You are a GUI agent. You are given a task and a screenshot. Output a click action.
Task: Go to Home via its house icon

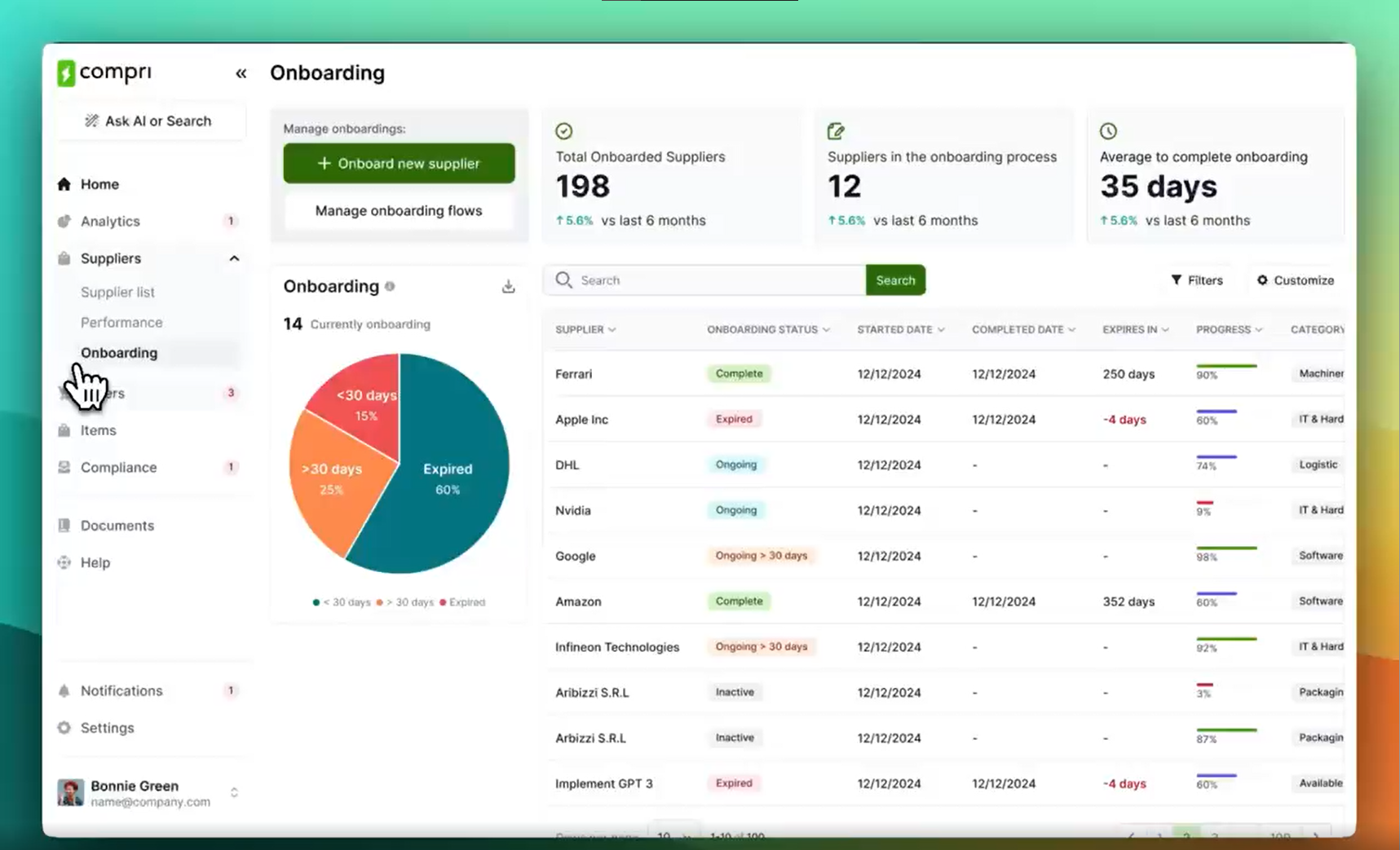coord(64,184)
